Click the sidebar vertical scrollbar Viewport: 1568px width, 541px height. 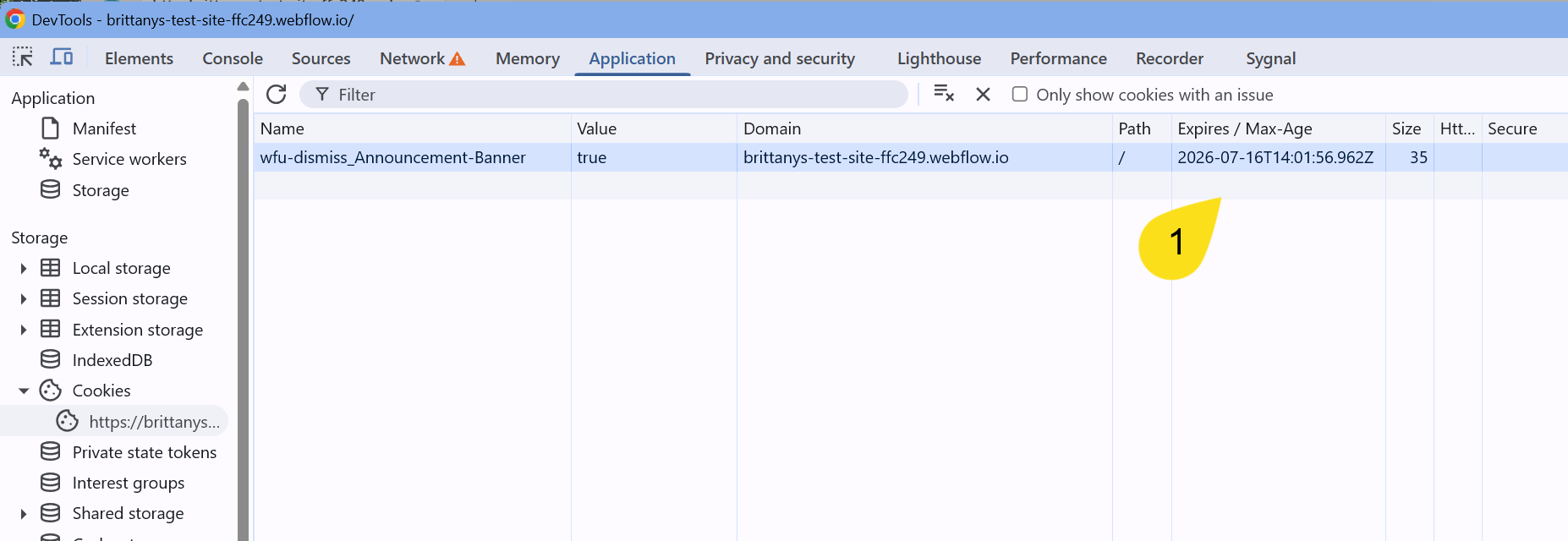coord(244,321)
